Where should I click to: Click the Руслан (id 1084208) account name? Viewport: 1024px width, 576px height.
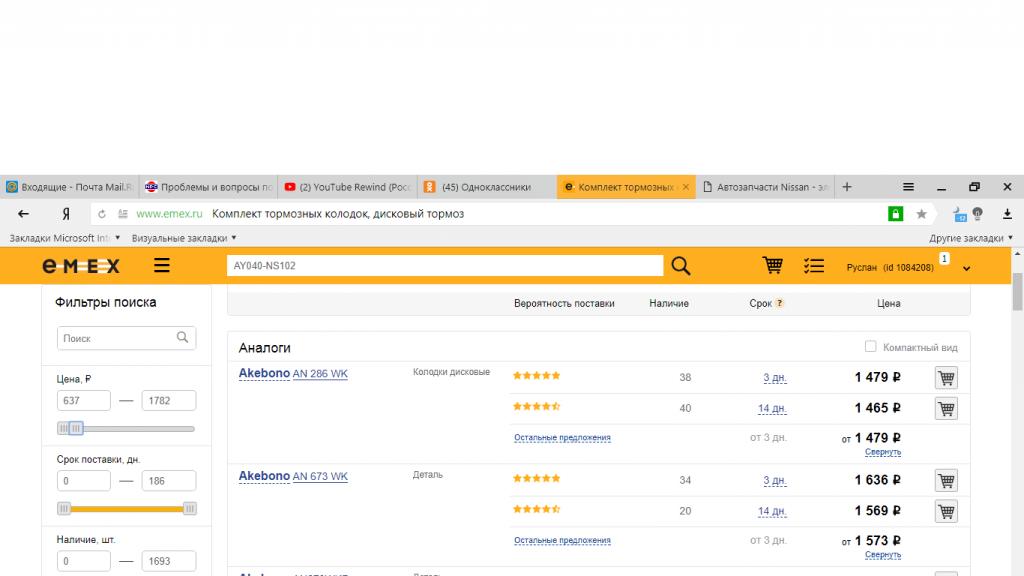(889, 268)
